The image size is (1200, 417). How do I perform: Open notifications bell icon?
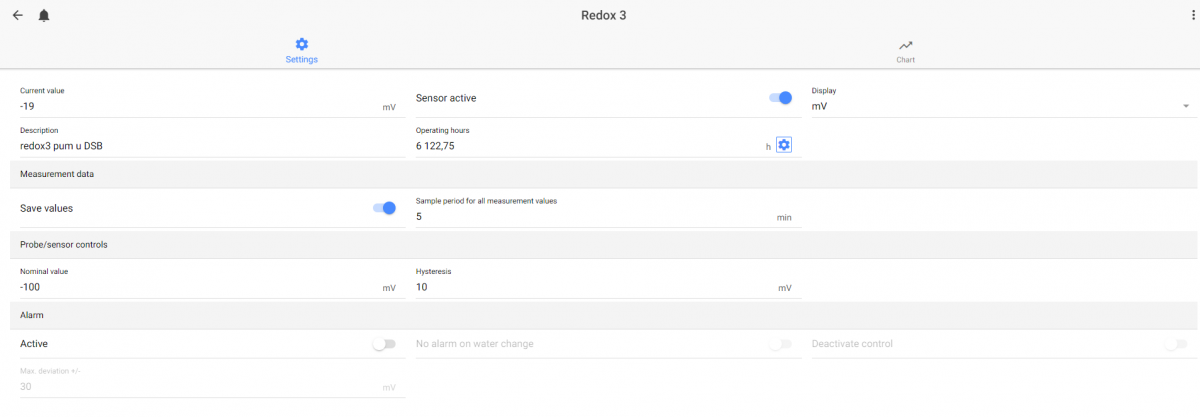tap(44, 16)
